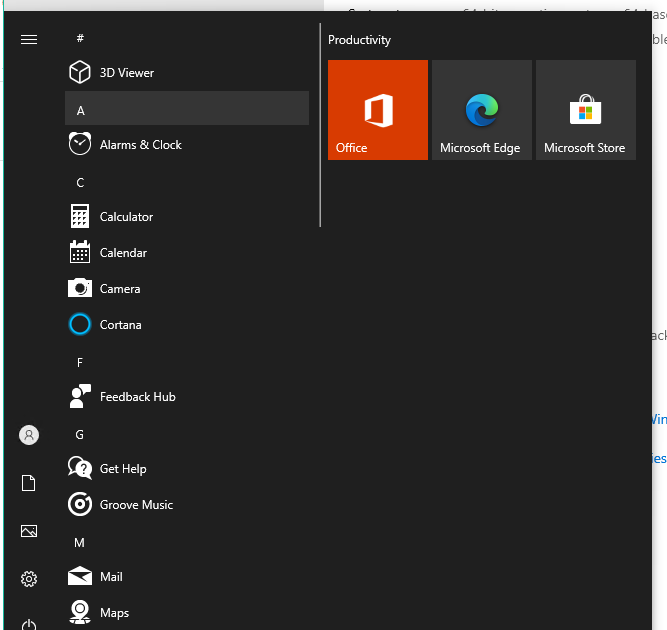Click the Feedback Hub text entry
The width and height of the screenshot is (667, 630).
pyautogui.click(x=138, y=396)
